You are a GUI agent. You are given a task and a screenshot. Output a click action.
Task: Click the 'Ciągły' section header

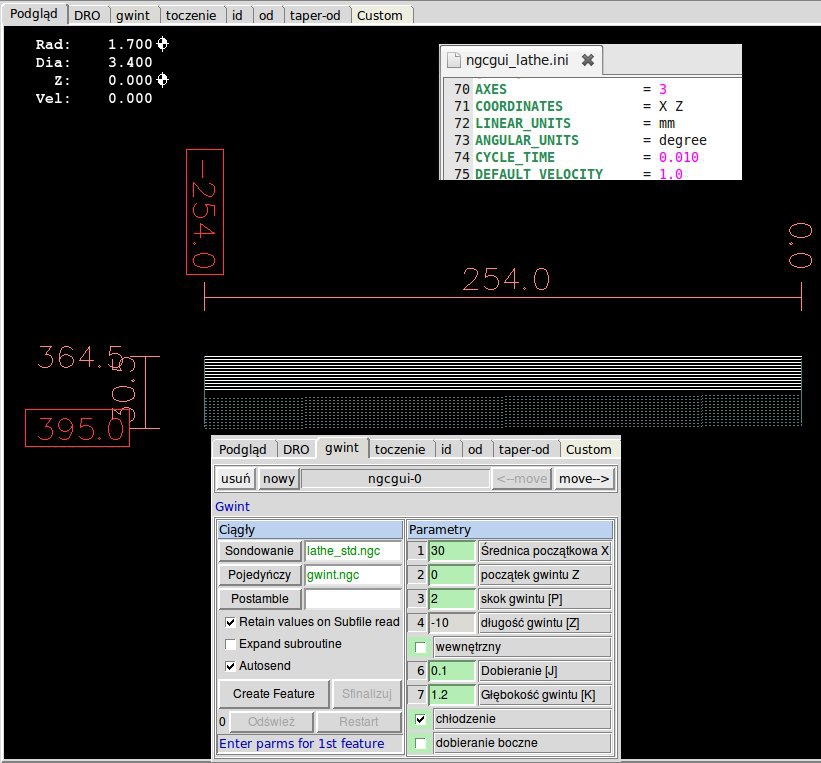point(310,530)
